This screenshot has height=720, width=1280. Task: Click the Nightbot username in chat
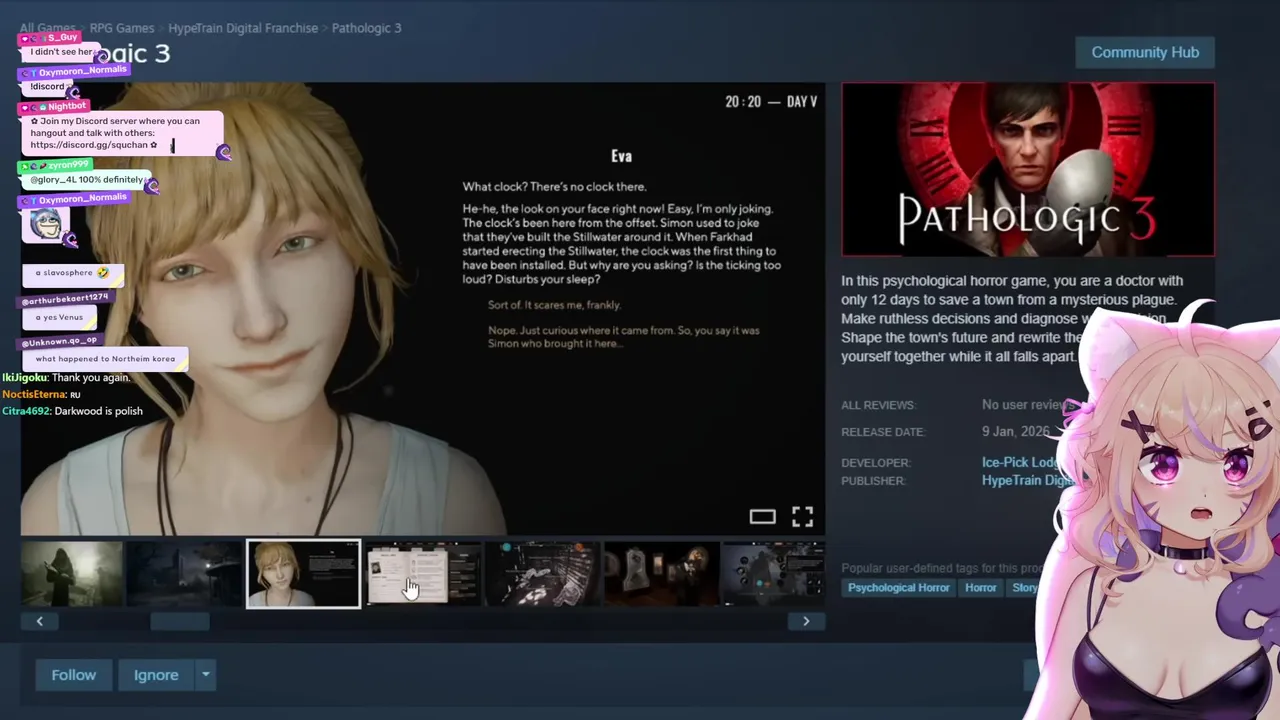67,106
